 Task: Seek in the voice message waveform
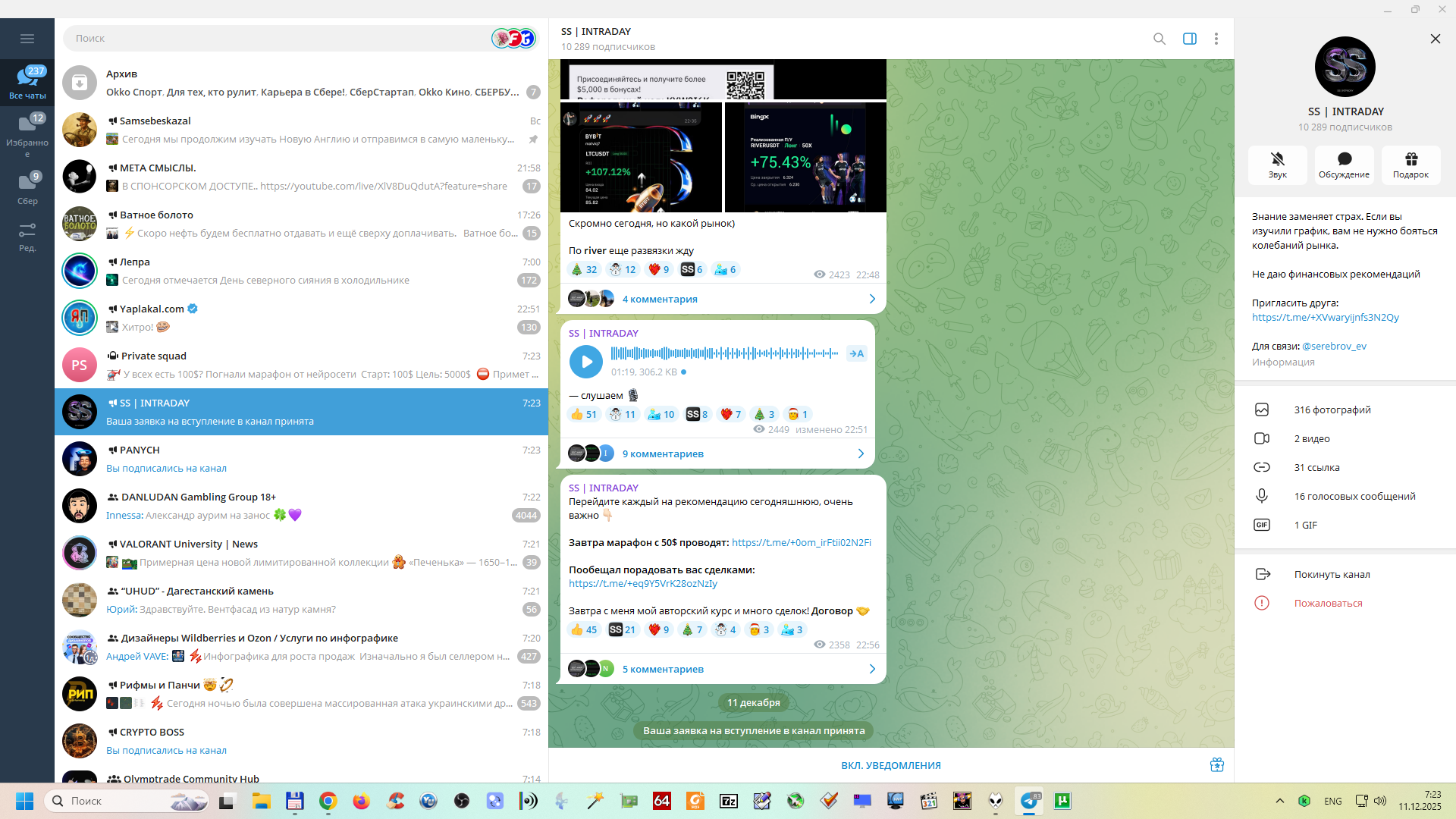click(723, 353)
